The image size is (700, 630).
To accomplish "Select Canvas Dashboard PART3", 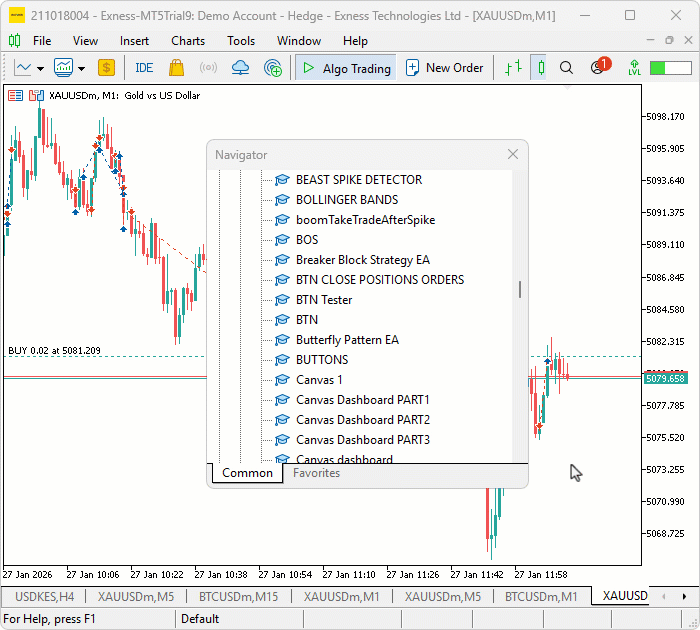I will [x=362, y=440].
